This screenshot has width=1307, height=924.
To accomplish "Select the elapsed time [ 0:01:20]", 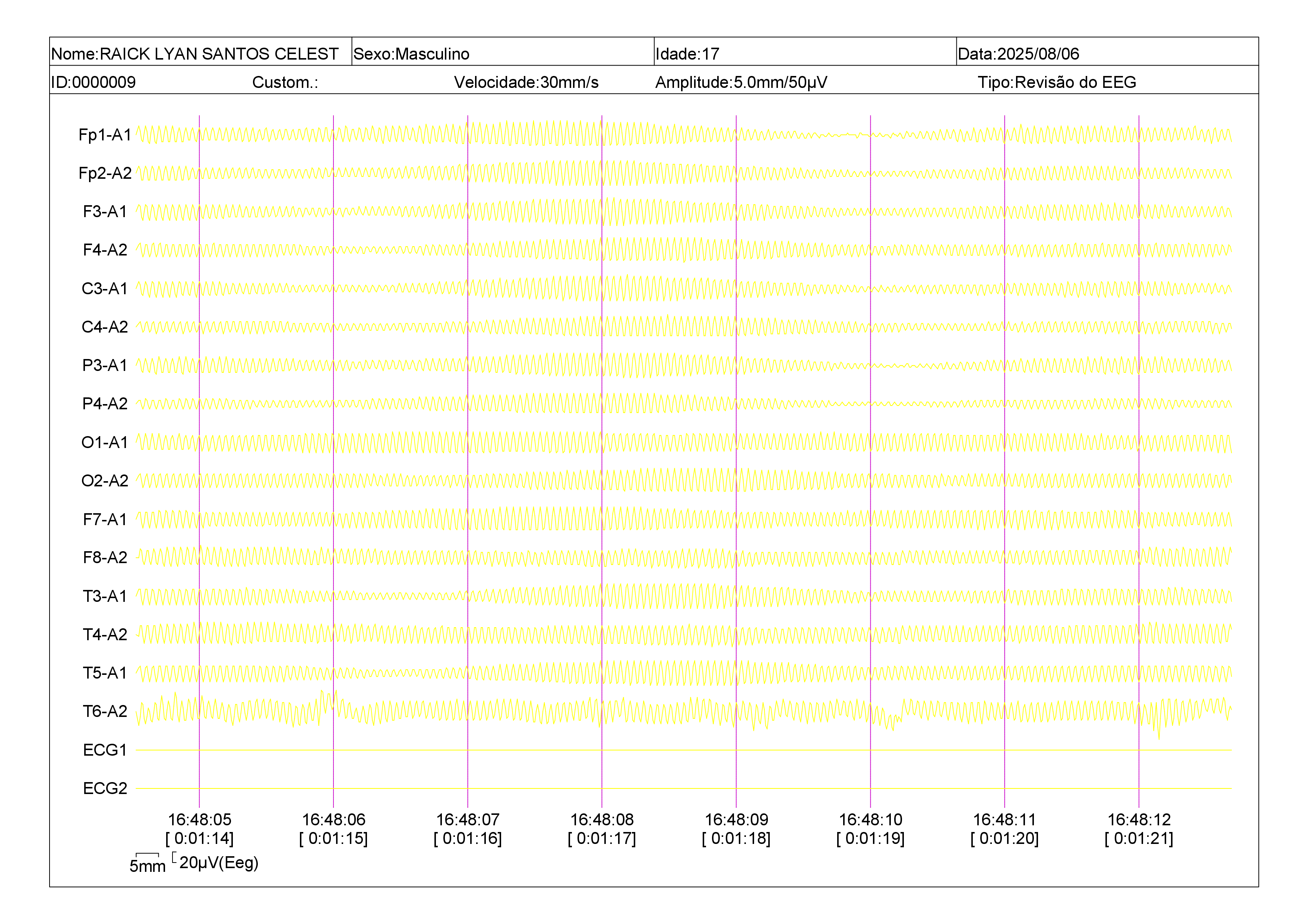I will pos(1005,838).
